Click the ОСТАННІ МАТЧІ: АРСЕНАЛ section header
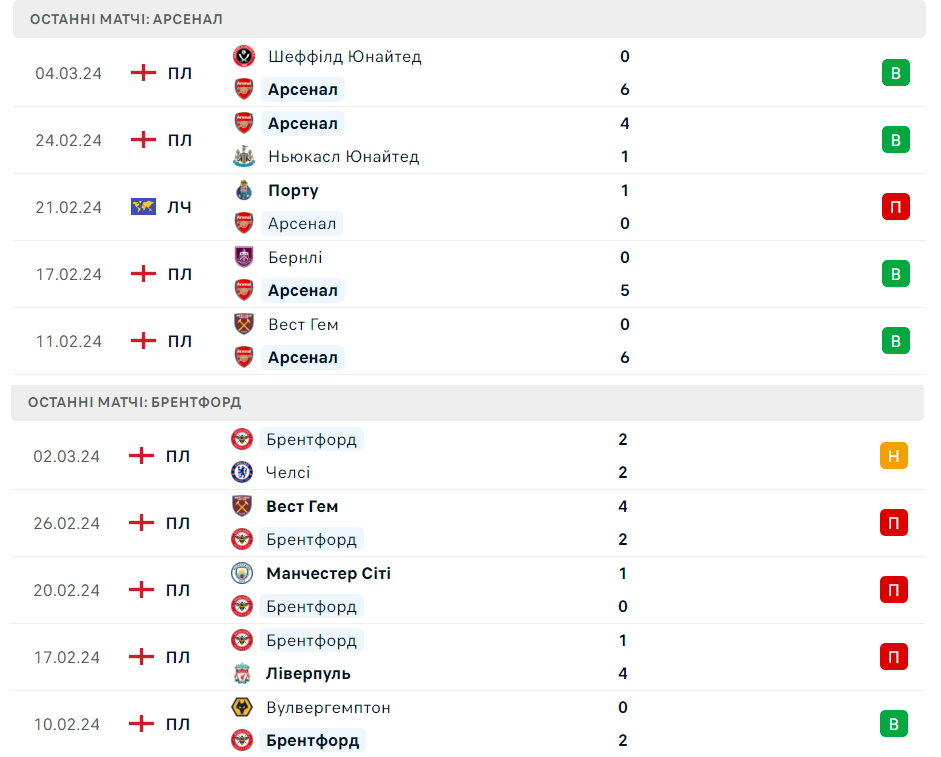This screenshot has height=757, width=941. (126, 19)
